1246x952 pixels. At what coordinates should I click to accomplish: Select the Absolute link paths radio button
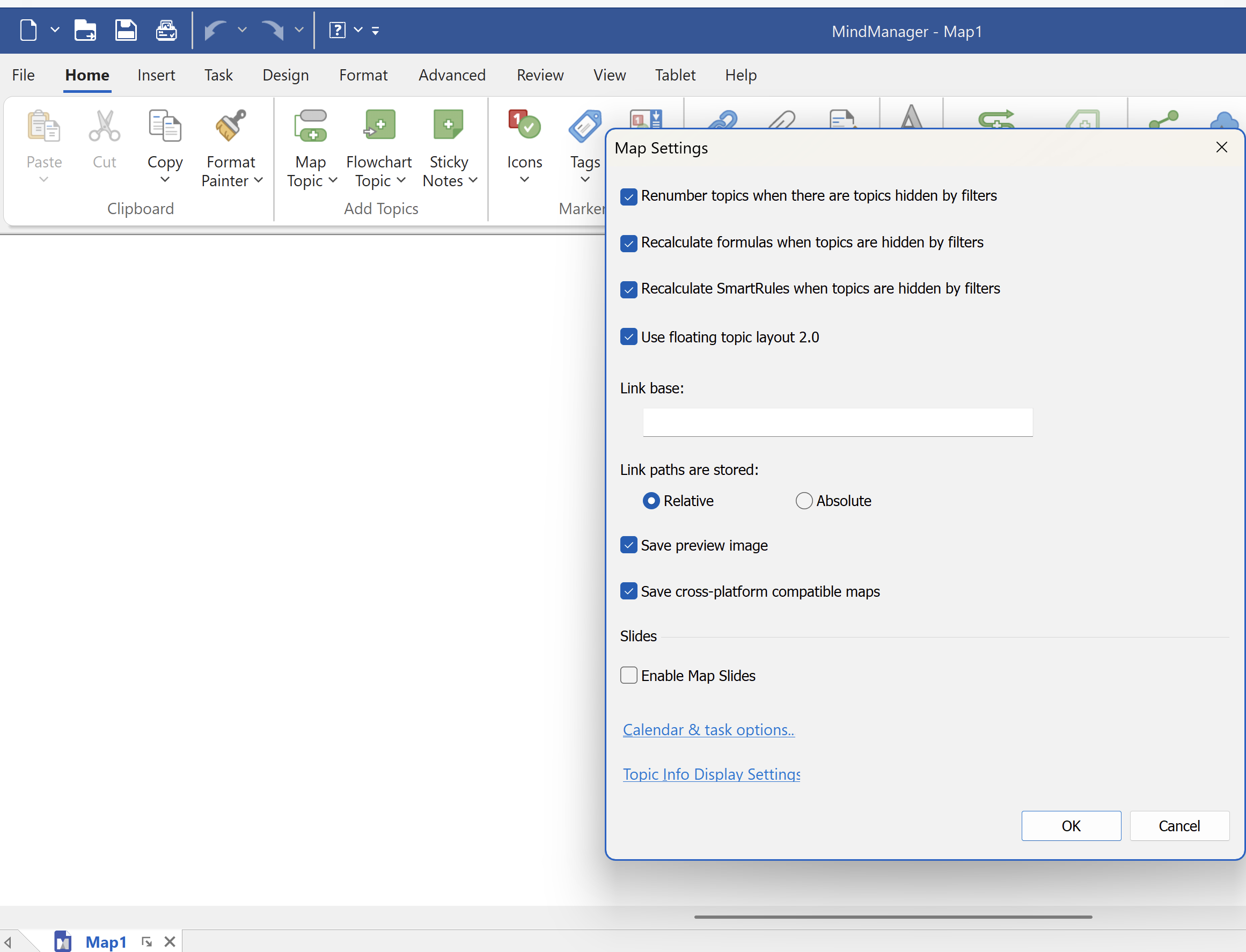pyautogui.click(x=804, y=501)
